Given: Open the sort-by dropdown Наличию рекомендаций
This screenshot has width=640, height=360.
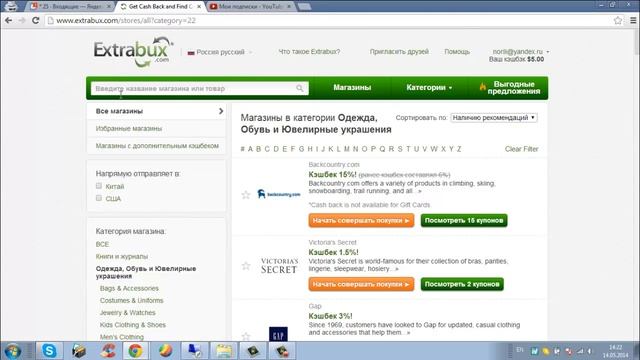Looking at the screenshot, I should (494, 118).
